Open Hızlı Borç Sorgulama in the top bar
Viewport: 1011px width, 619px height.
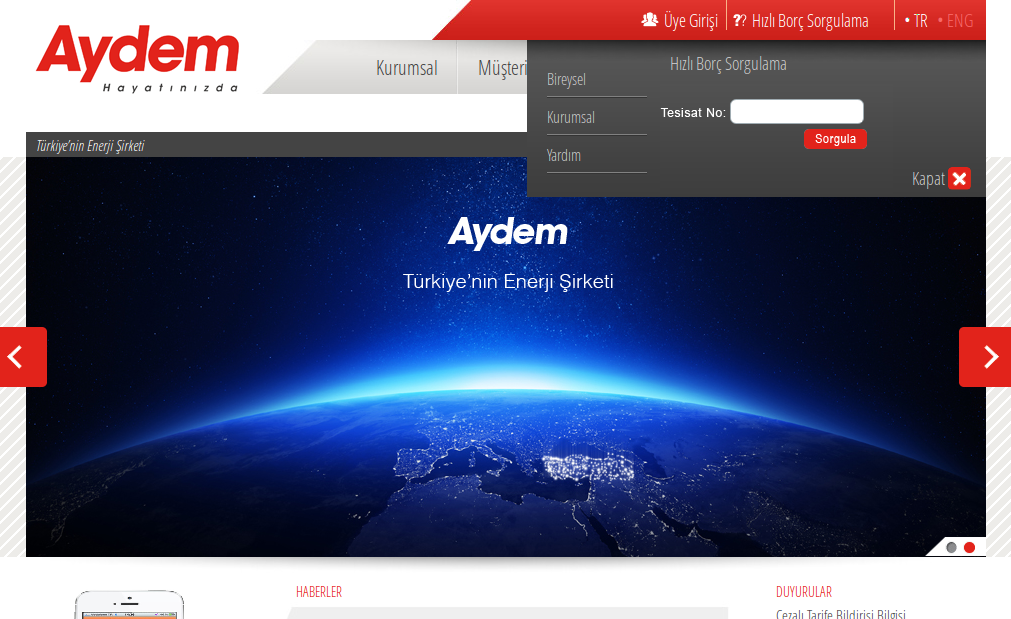point(810,21)
